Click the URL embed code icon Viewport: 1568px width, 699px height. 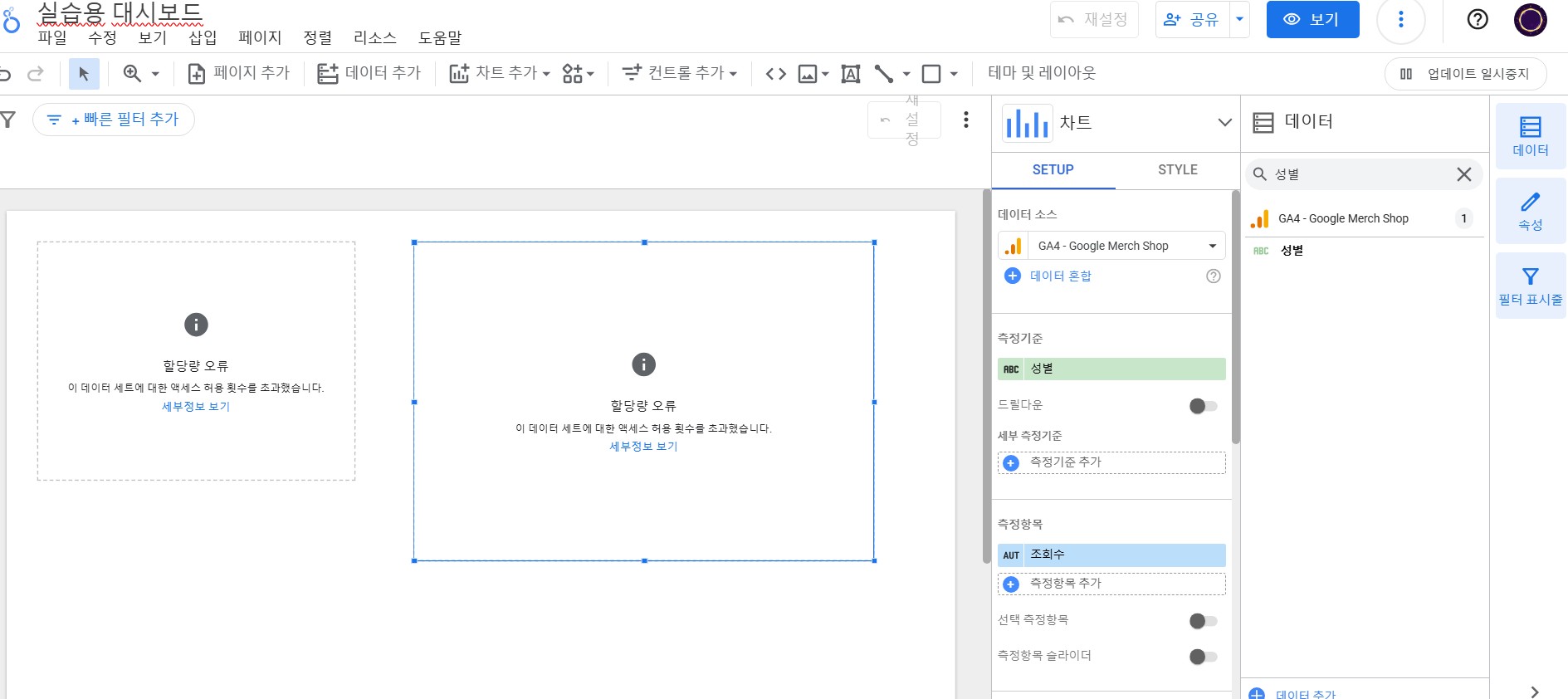tap(775, 74)
